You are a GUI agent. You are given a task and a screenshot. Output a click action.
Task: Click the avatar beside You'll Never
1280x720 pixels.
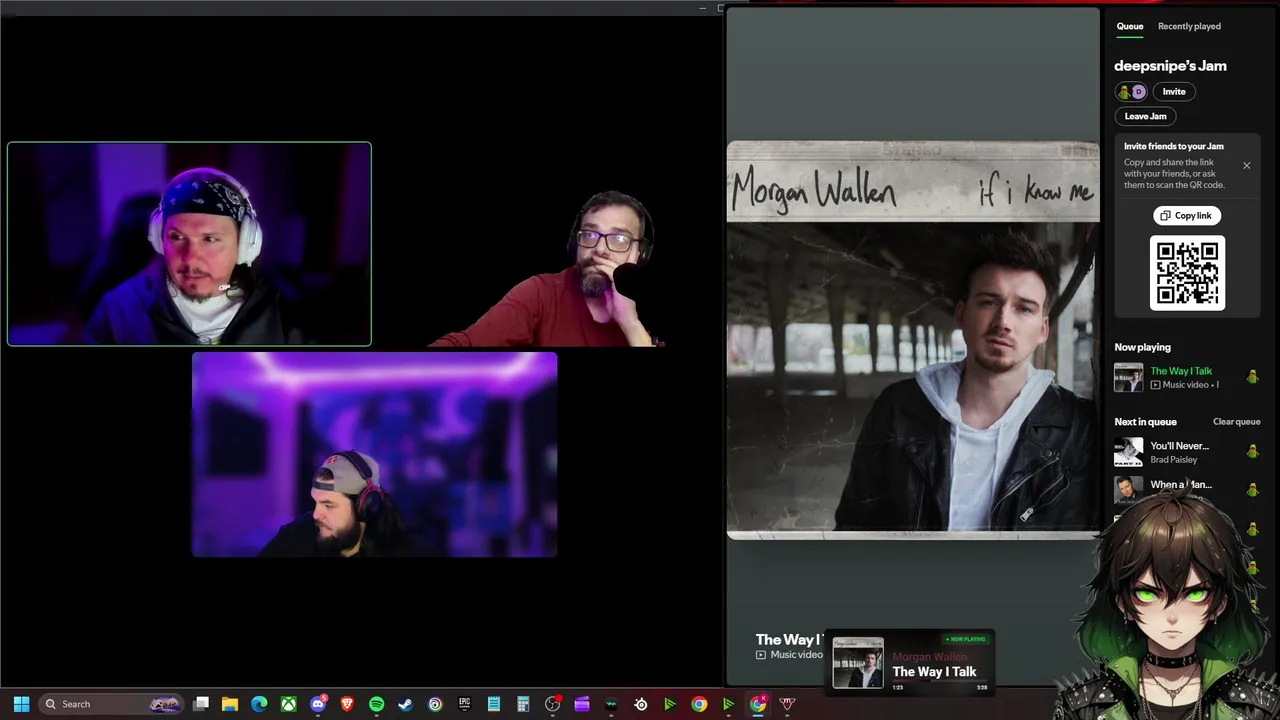click(x=1252, y=452)
